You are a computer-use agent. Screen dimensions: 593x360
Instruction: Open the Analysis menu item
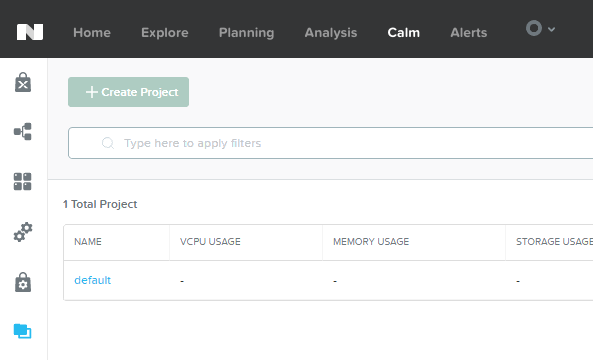coord(331,33)
